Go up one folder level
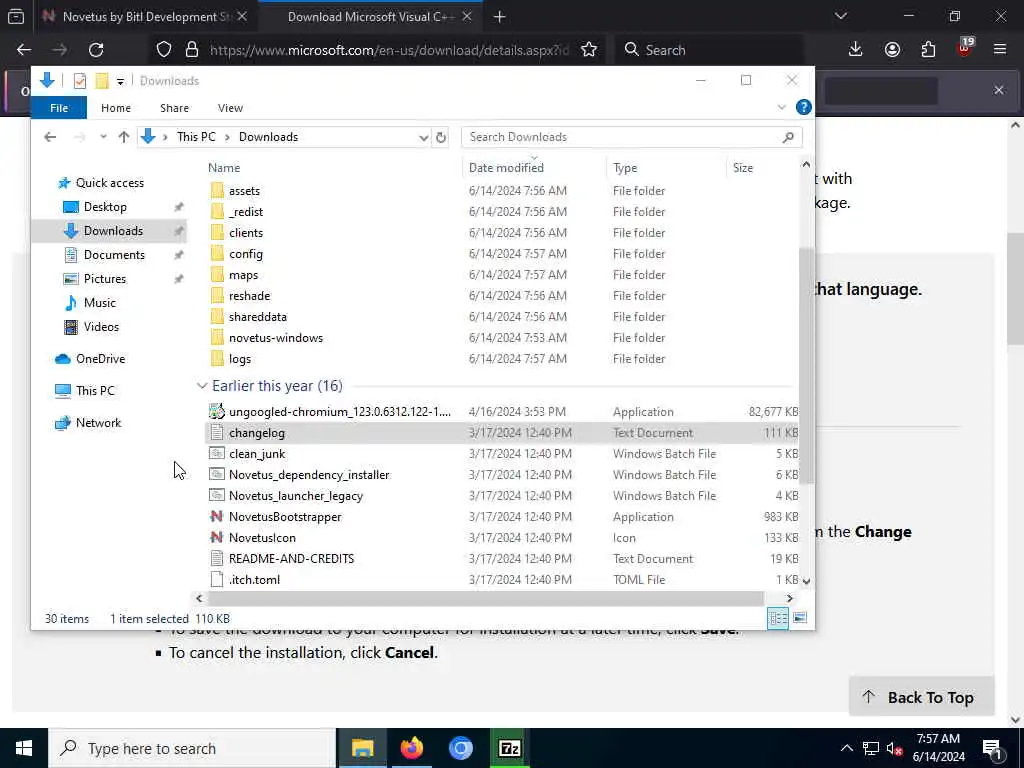 (123, 137)
